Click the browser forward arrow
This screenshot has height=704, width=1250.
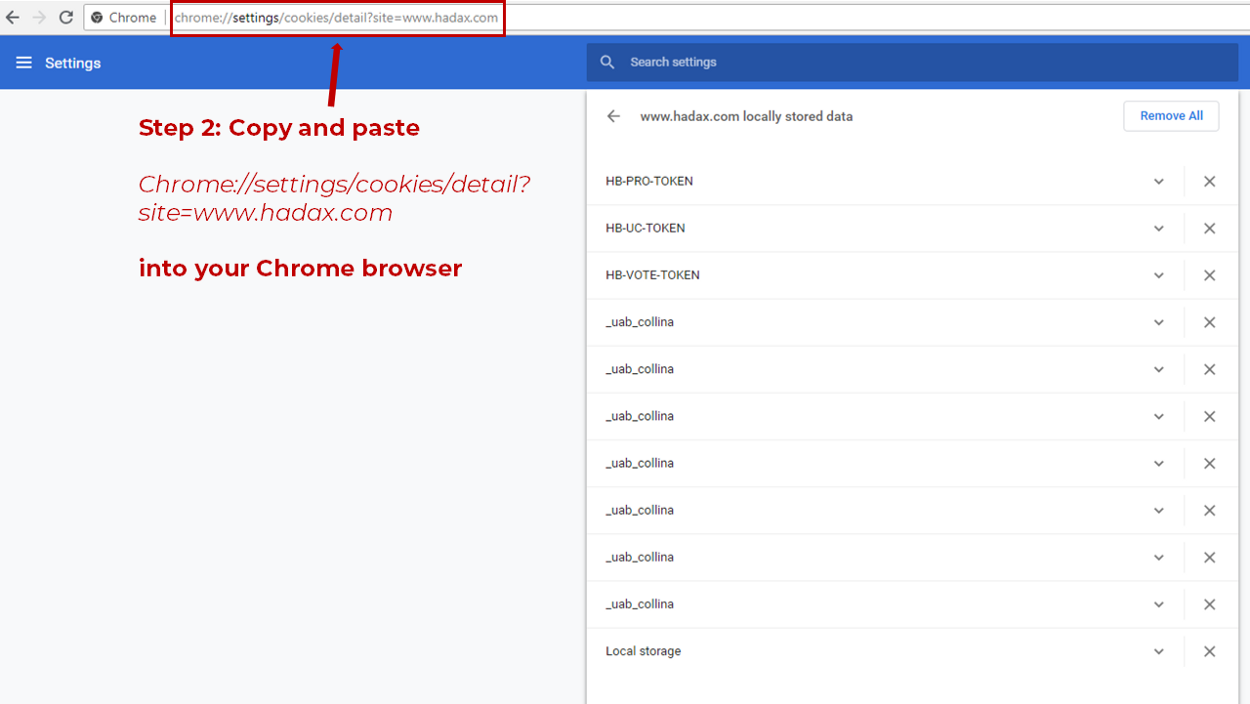(39, 17)
